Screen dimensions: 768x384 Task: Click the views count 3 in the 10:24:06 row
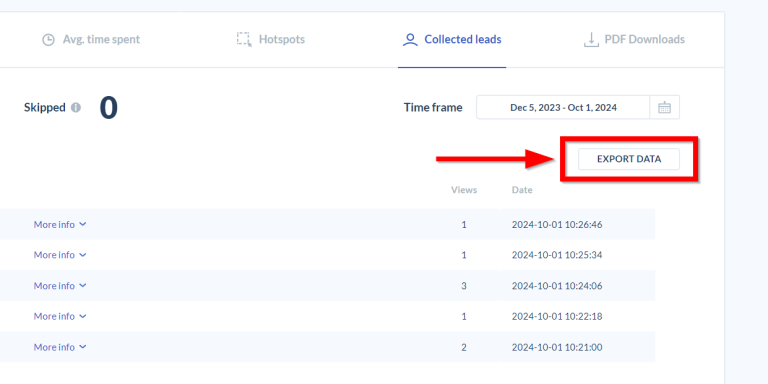click(x=464, y=286)
